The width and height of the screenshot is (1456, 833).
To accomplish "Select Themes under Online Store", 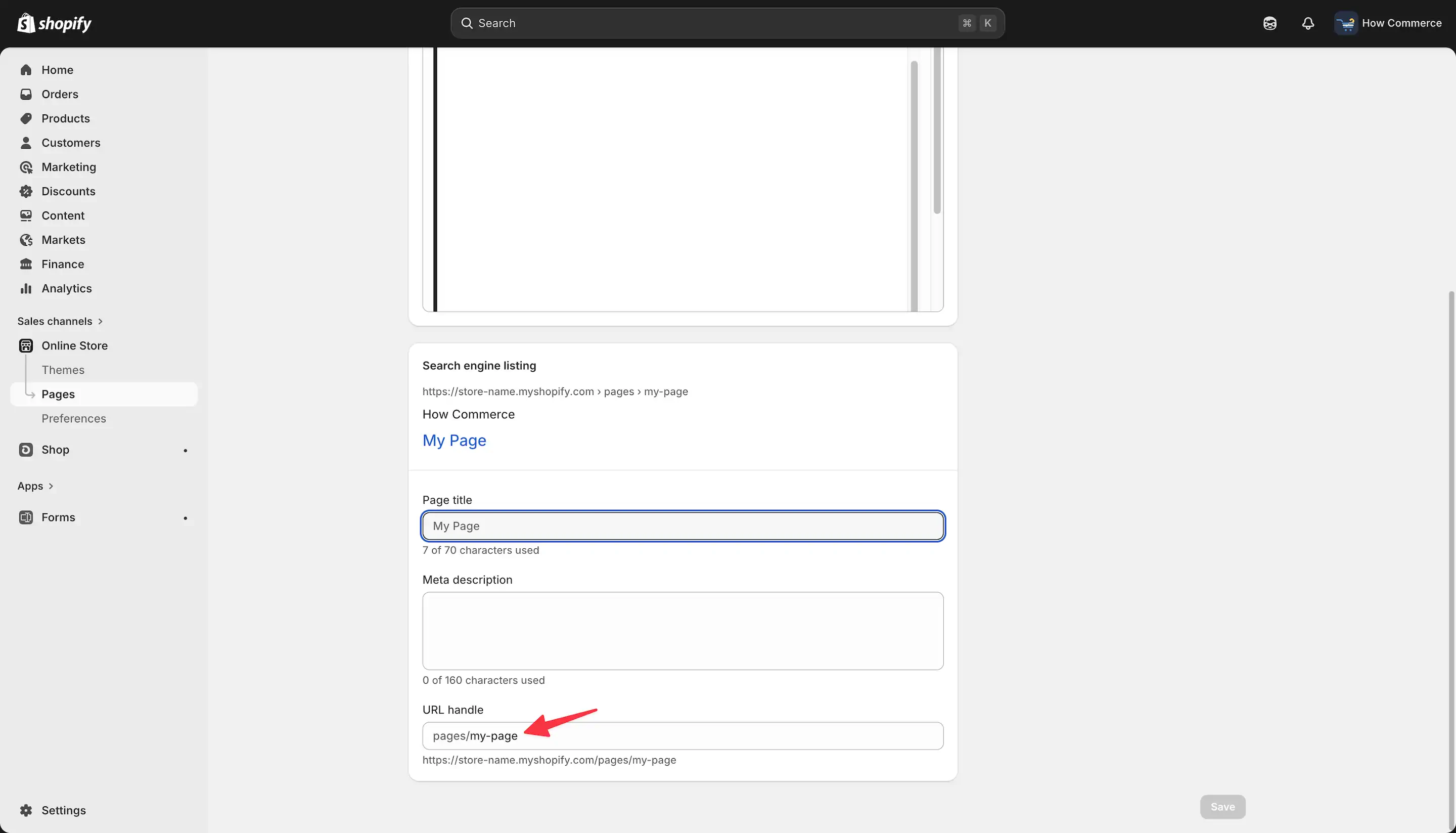I will pyautogui.click(x=63, y=370).
